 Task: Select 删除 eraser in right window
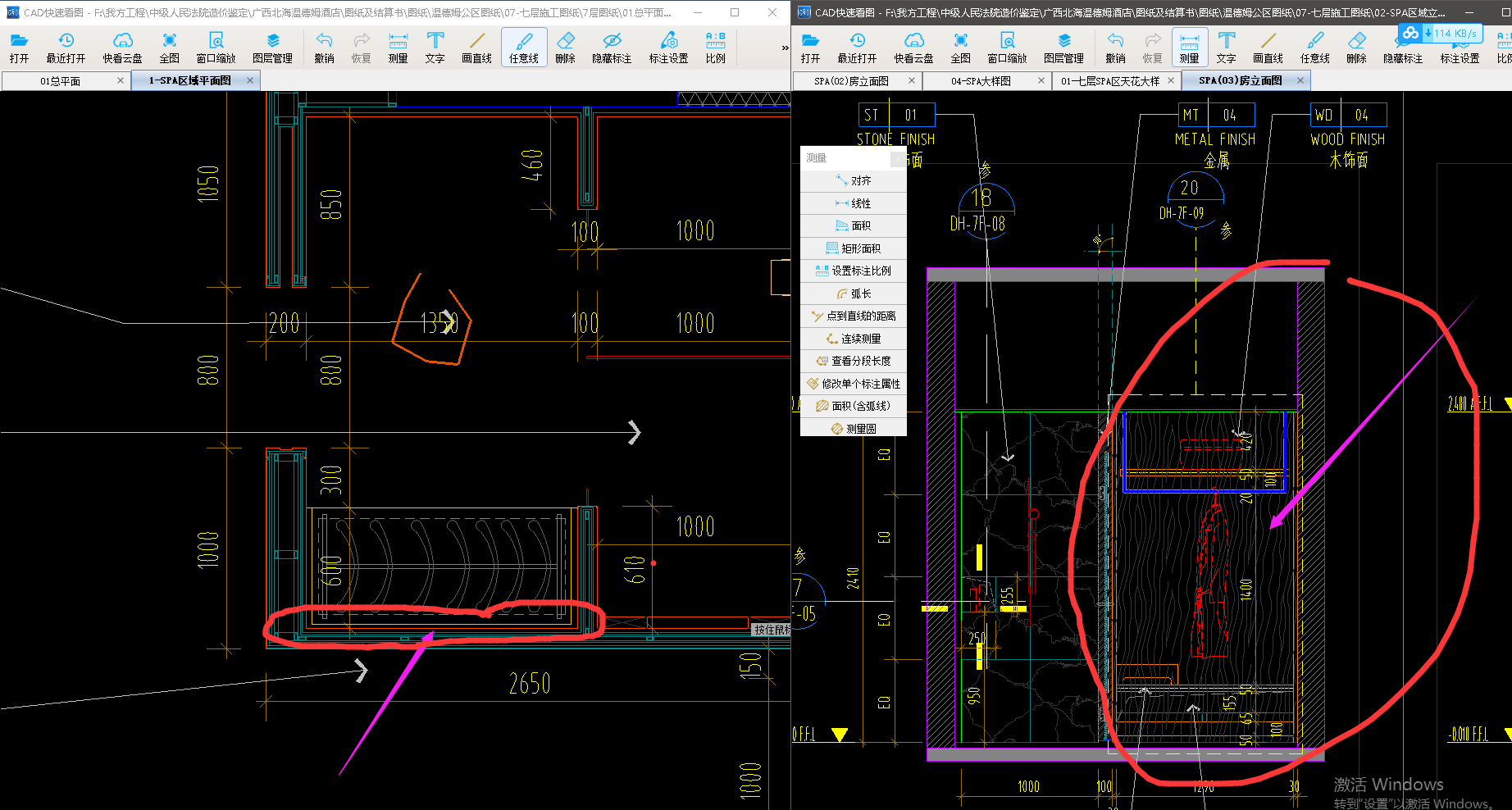[x=1356, y=48]
